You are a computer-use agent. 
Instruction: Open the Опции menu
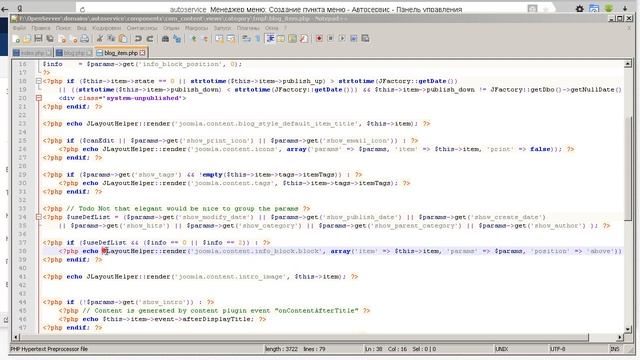(171, 28)
